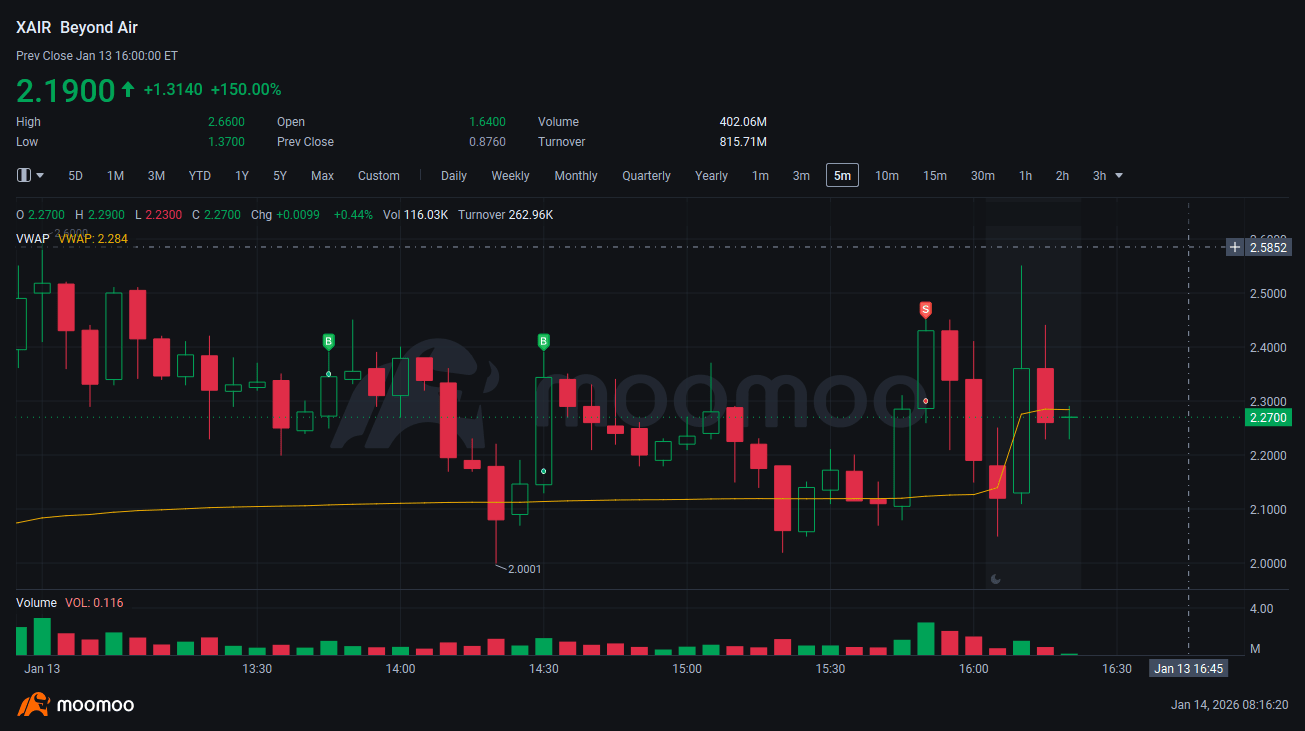Open the Custom date range
This screenshot has height=731, width=1305.
pos(379,176)
